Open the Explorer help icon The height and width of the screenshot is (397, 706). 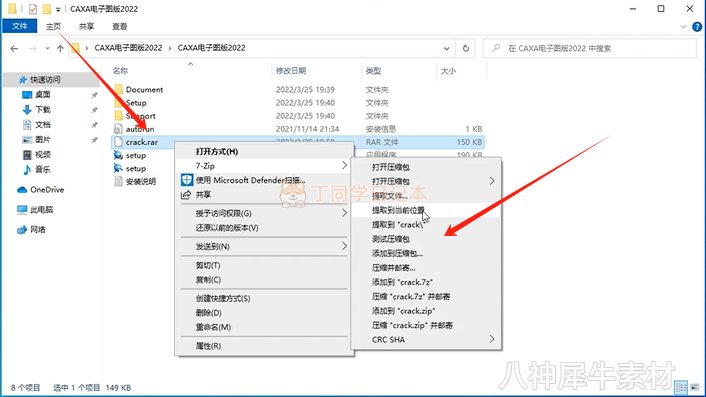click(697, 27)
